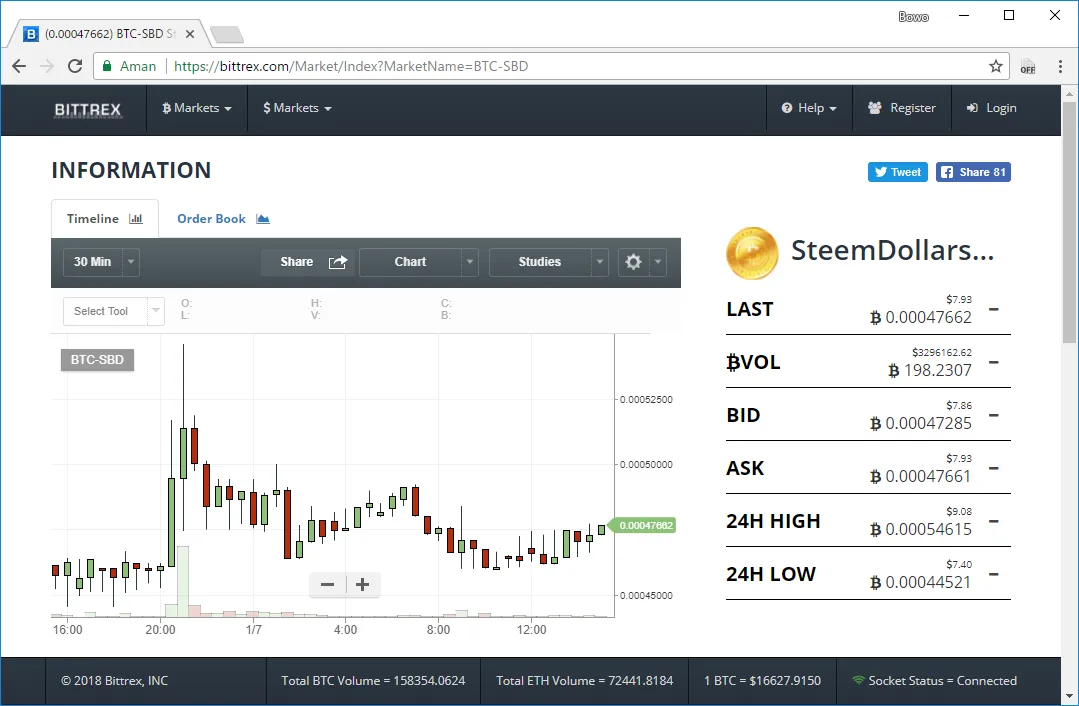Collapse the BID row toggle
The width and height of the screenshot is (1079, 706).
click(994, 415)
